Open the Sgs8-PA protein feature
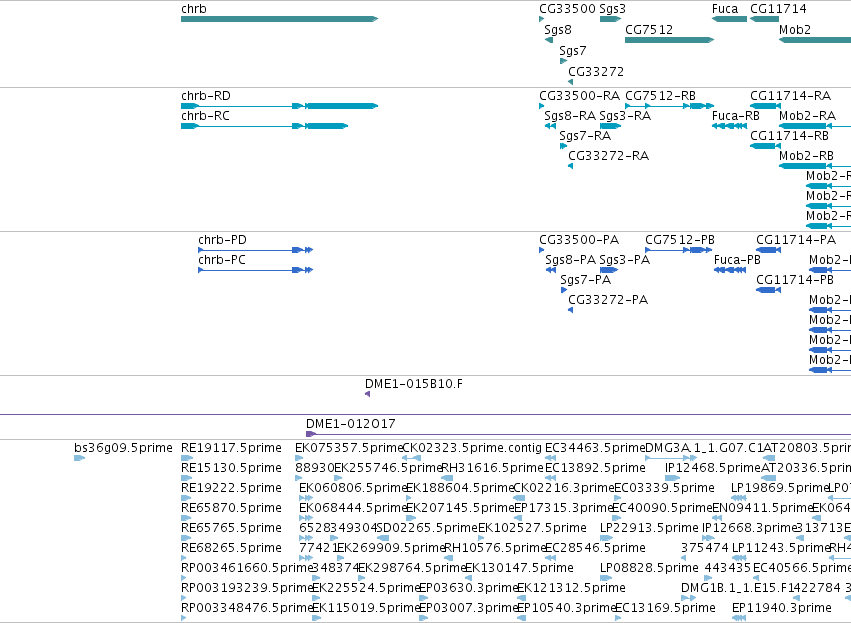The height and width of the screenshot is (623, 851). click(551, 270)
